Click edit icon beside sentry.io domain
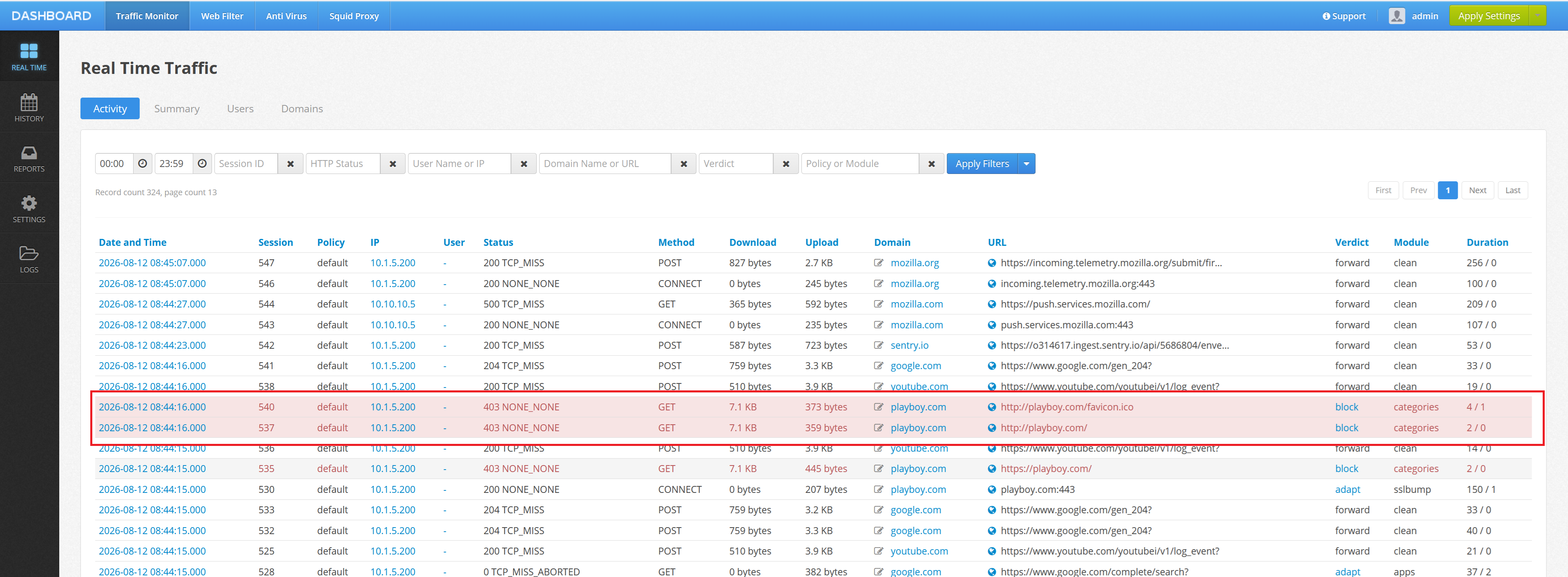 [878, 345]
